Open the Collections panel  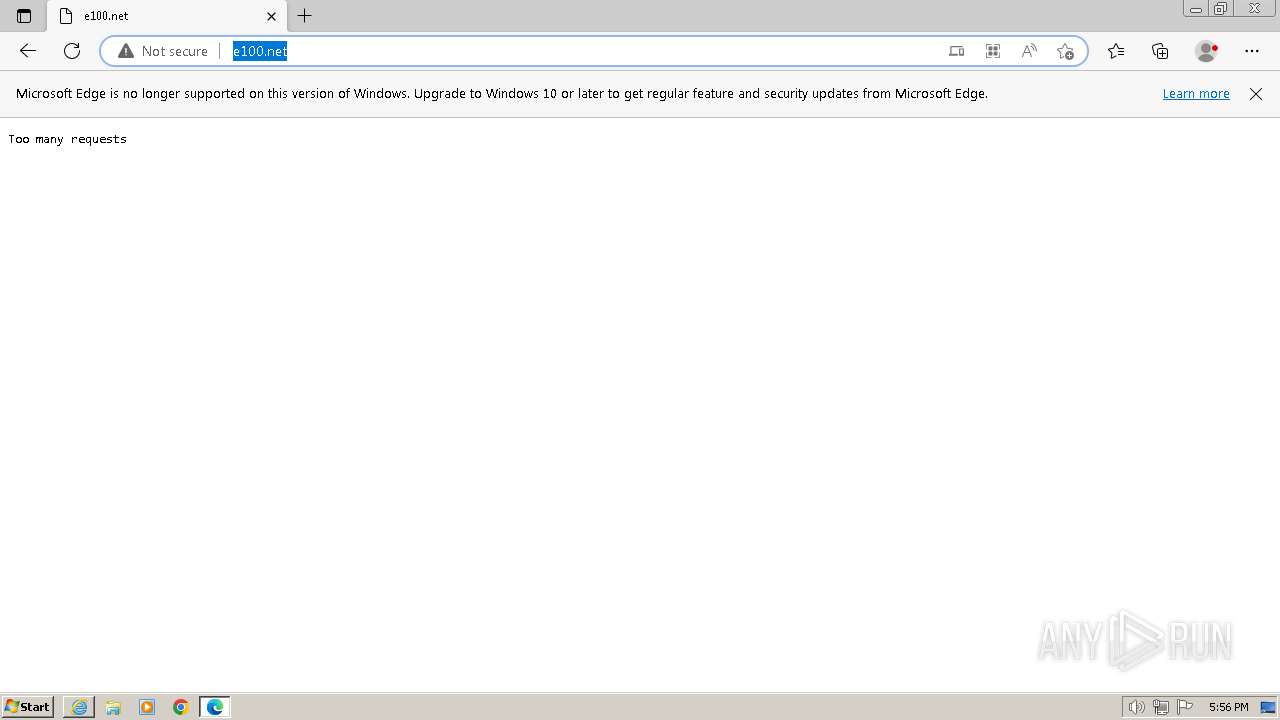tap(1160, 51)
